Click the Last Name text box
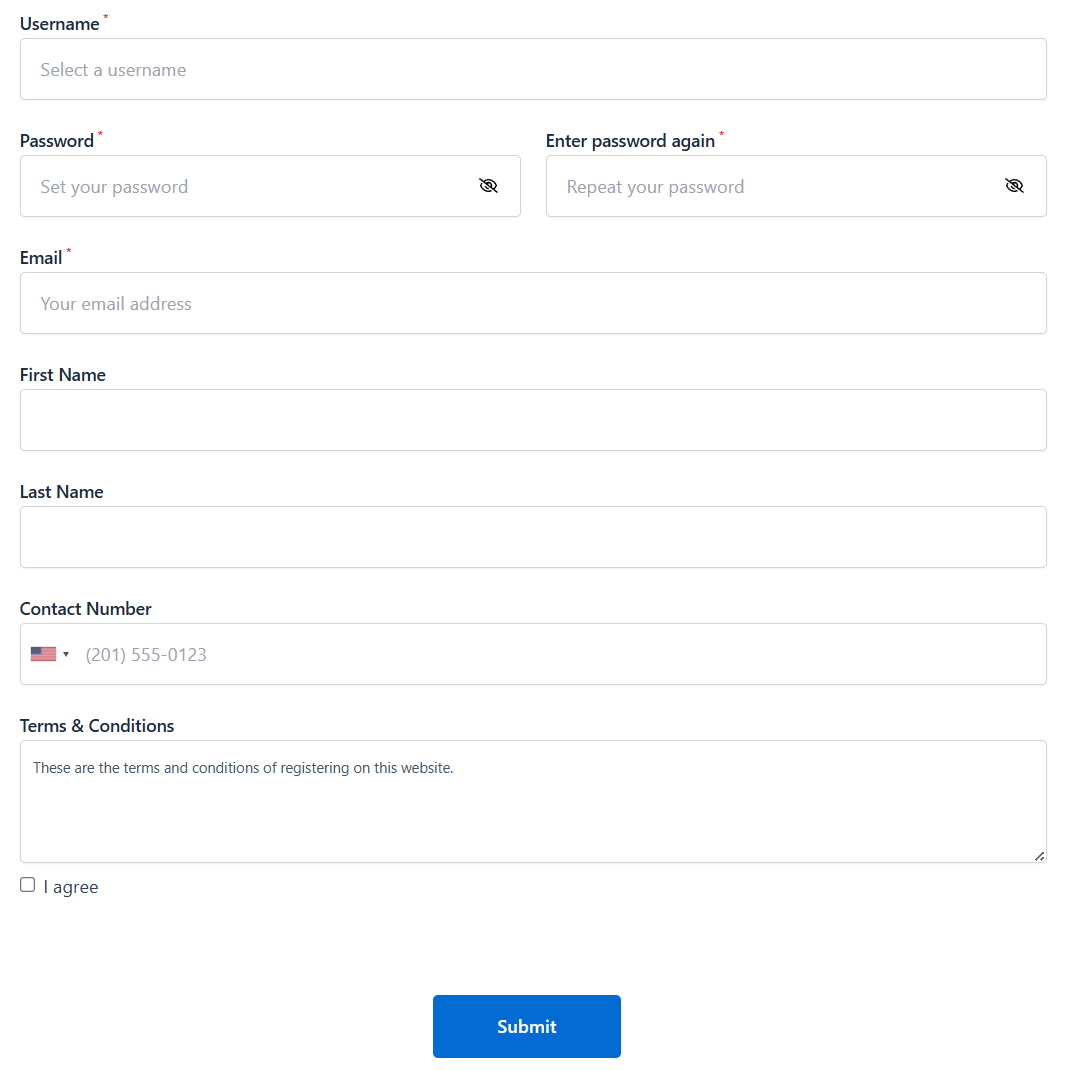Screen dimensions: 1067x1071 [533, 537]
